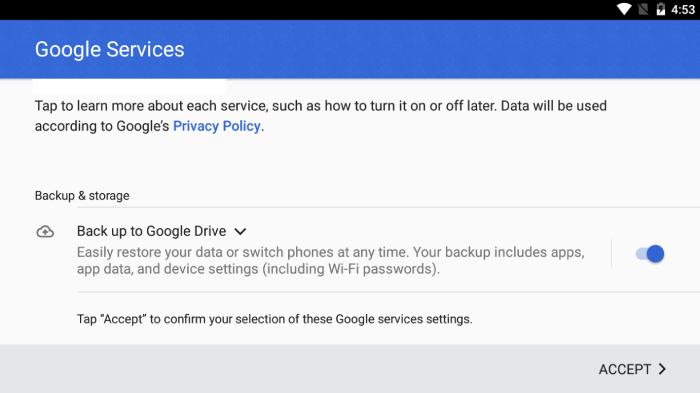Screen dimensions: 700x393
Task: Click the right arrow beside ACCEPT
Action: coord(662,369)
